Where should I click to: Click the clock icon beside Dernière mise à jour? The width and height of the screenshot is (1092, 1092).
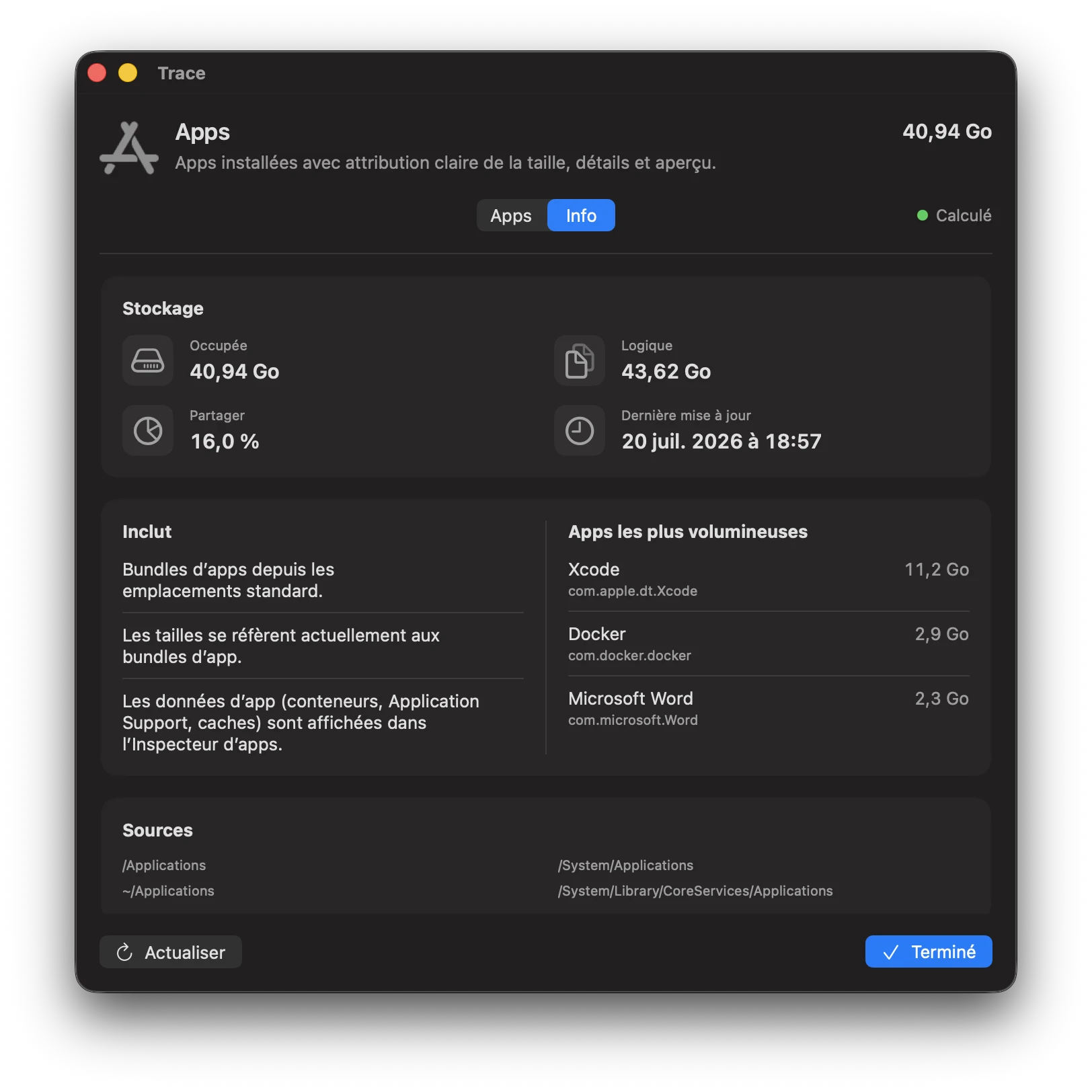pyautogui.click(x=580, y=430)
